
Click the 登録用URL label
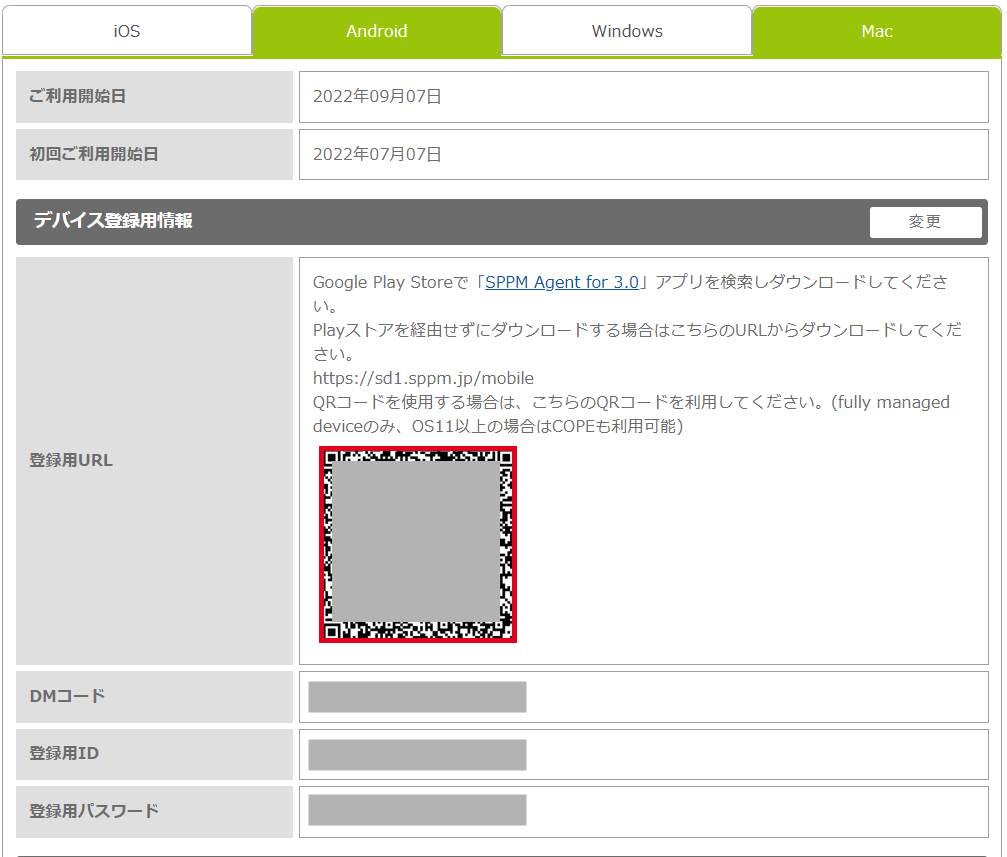click(71, 460)
